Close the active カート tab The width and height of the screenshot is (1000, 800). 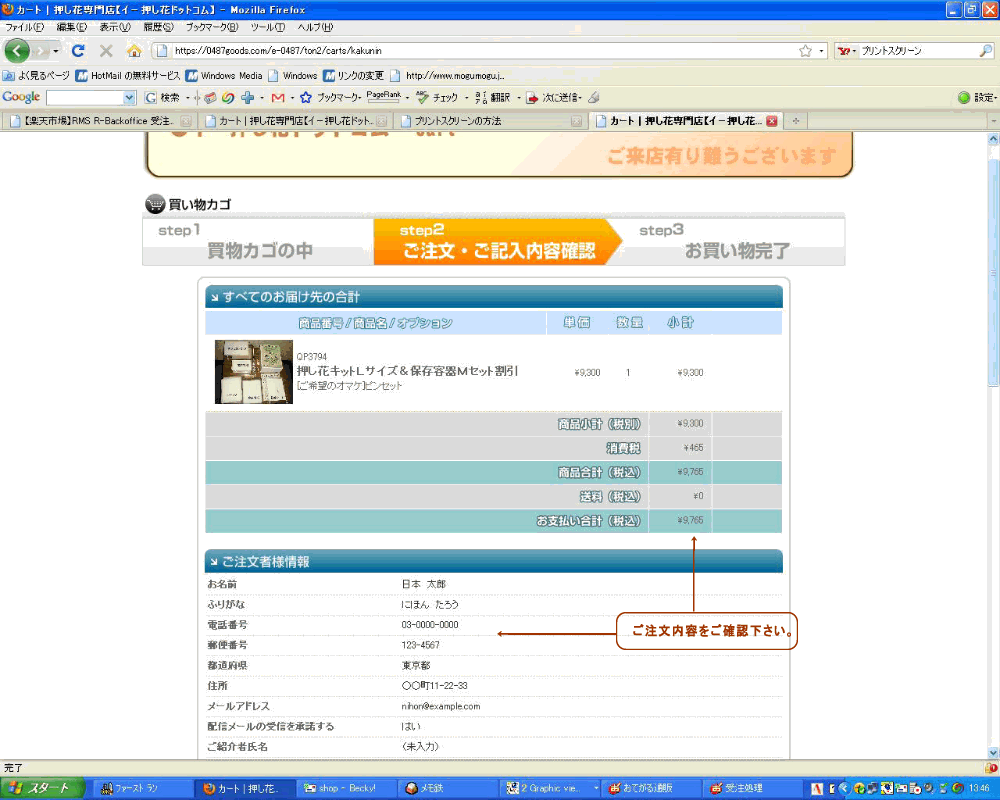point(771,121)
